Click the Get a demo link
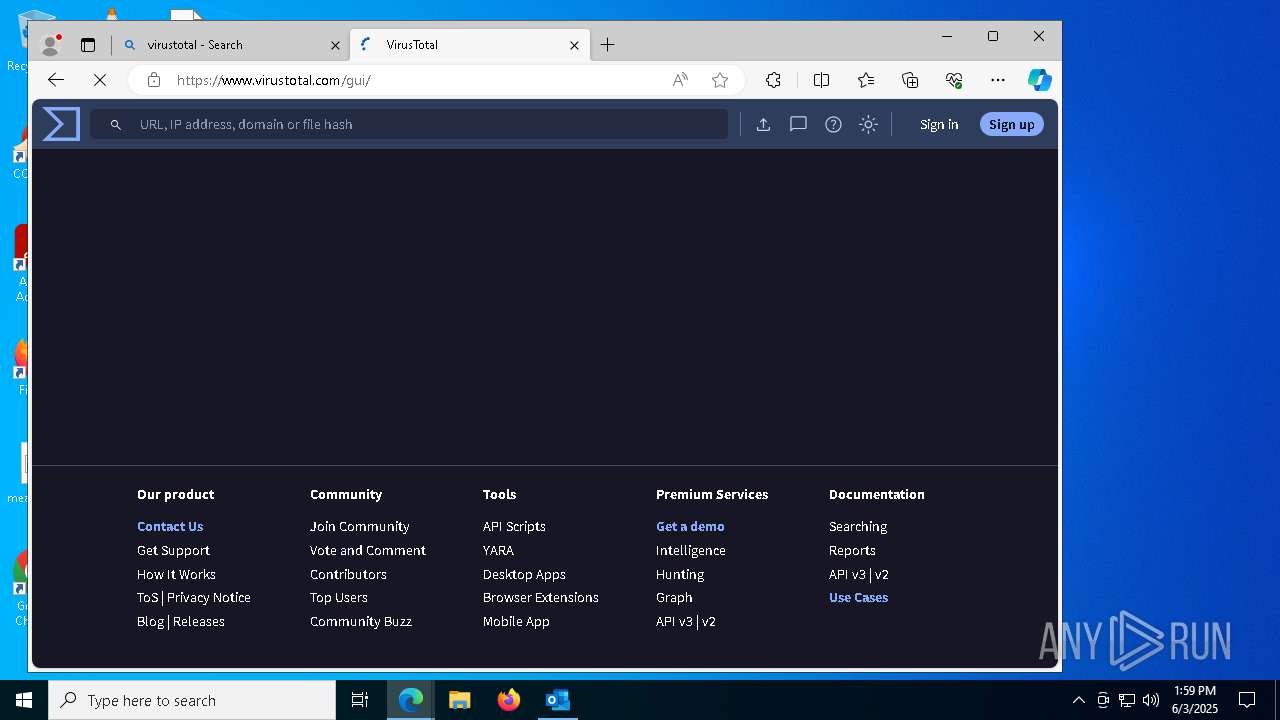This screenshot has height=720, width=1280. 690,526
